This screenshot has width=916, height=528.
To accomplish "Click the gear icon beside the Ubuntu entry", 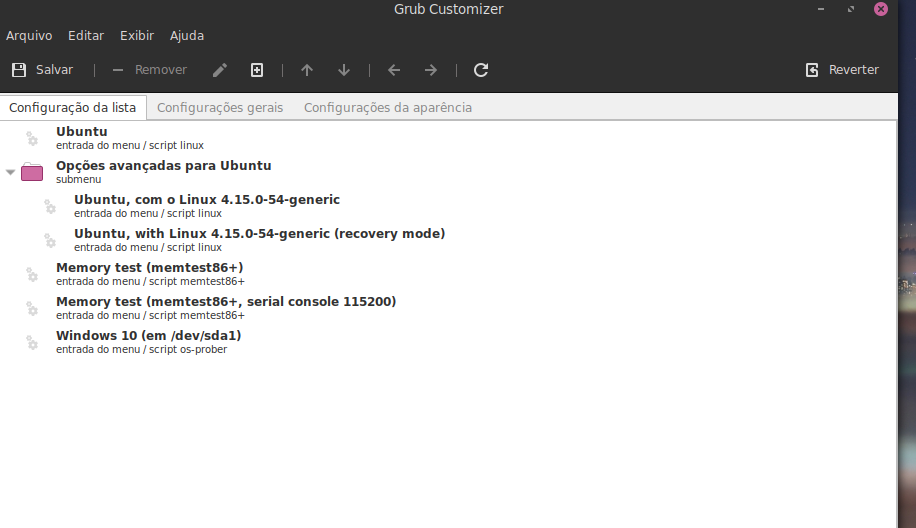I will click(x=32, y=138).
